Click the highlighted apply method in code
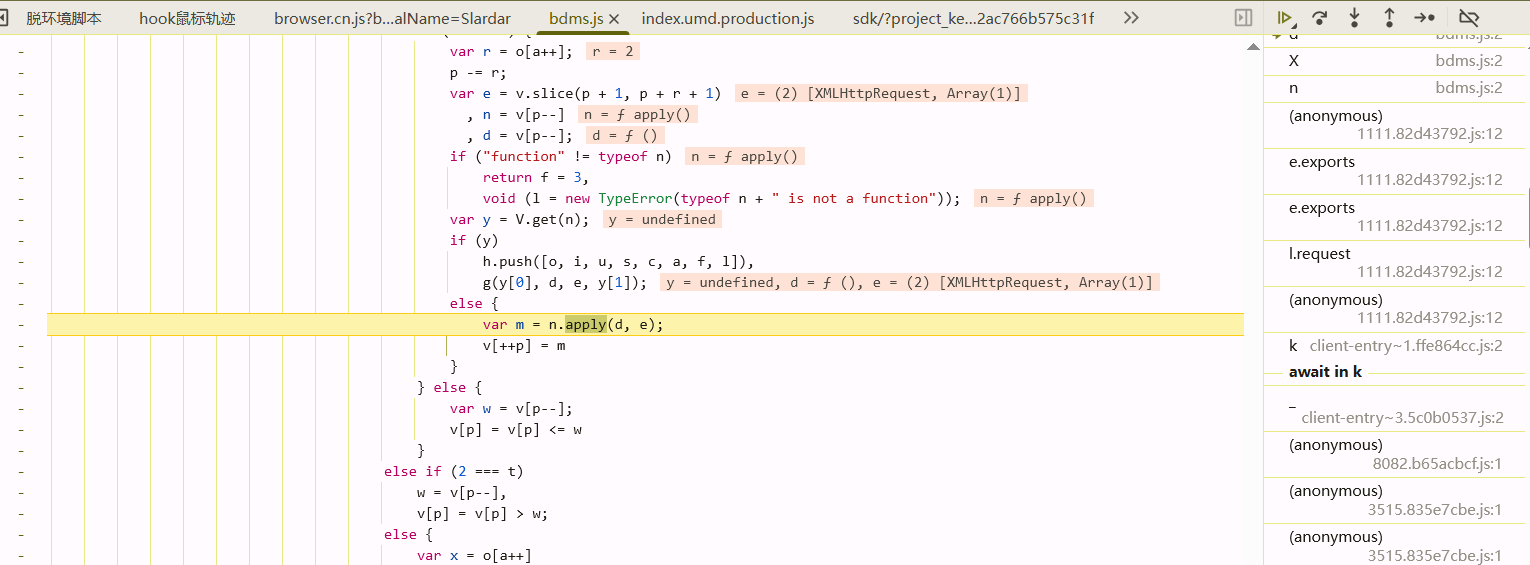 (x=585, y=324)
